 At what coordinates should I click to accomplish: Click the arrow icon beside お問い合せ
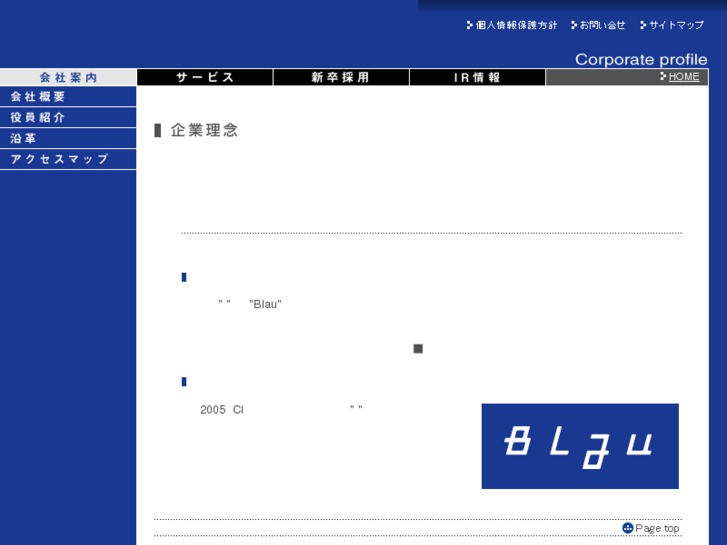point(574,25)
